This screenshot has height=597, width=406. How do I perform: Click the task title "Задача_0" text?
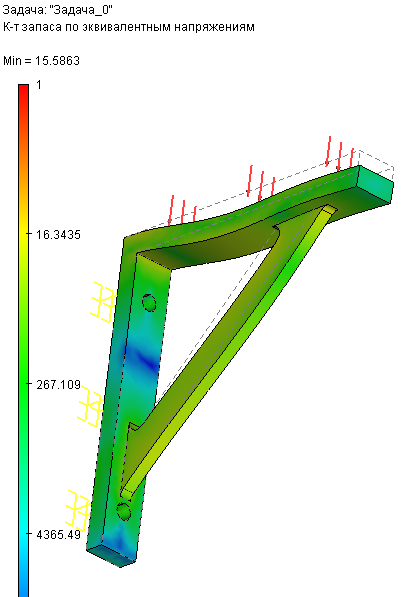(x=57, y=9)
